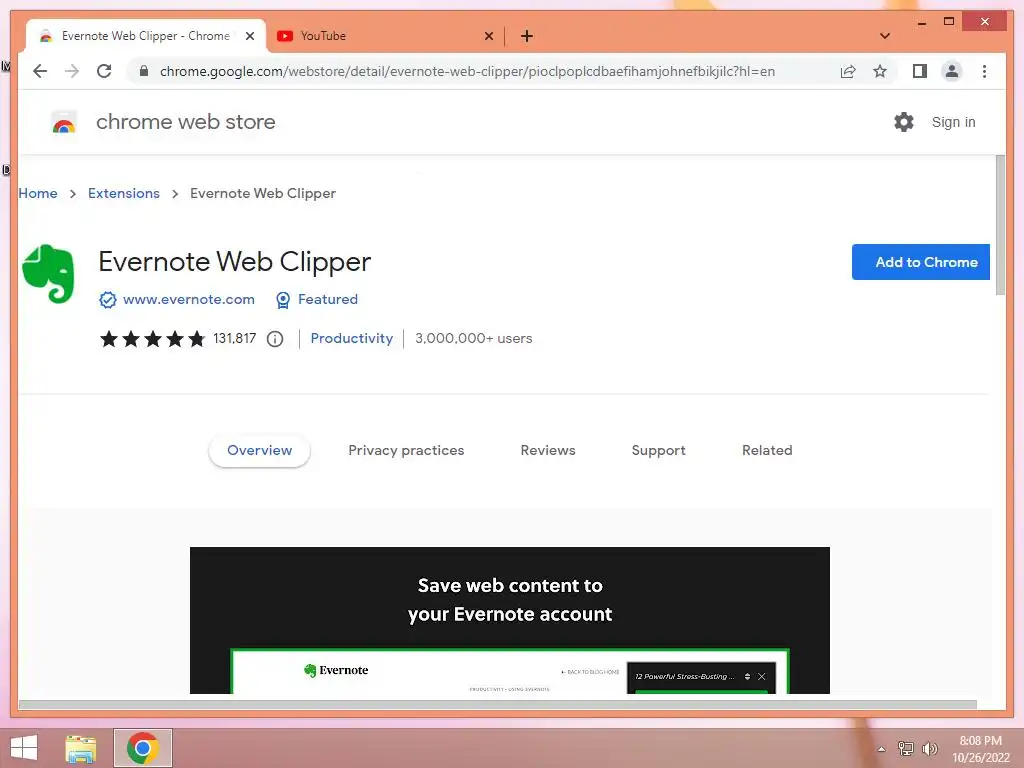Open network status tray icon
The image size is (1024, 768).
tap(905, 748)
